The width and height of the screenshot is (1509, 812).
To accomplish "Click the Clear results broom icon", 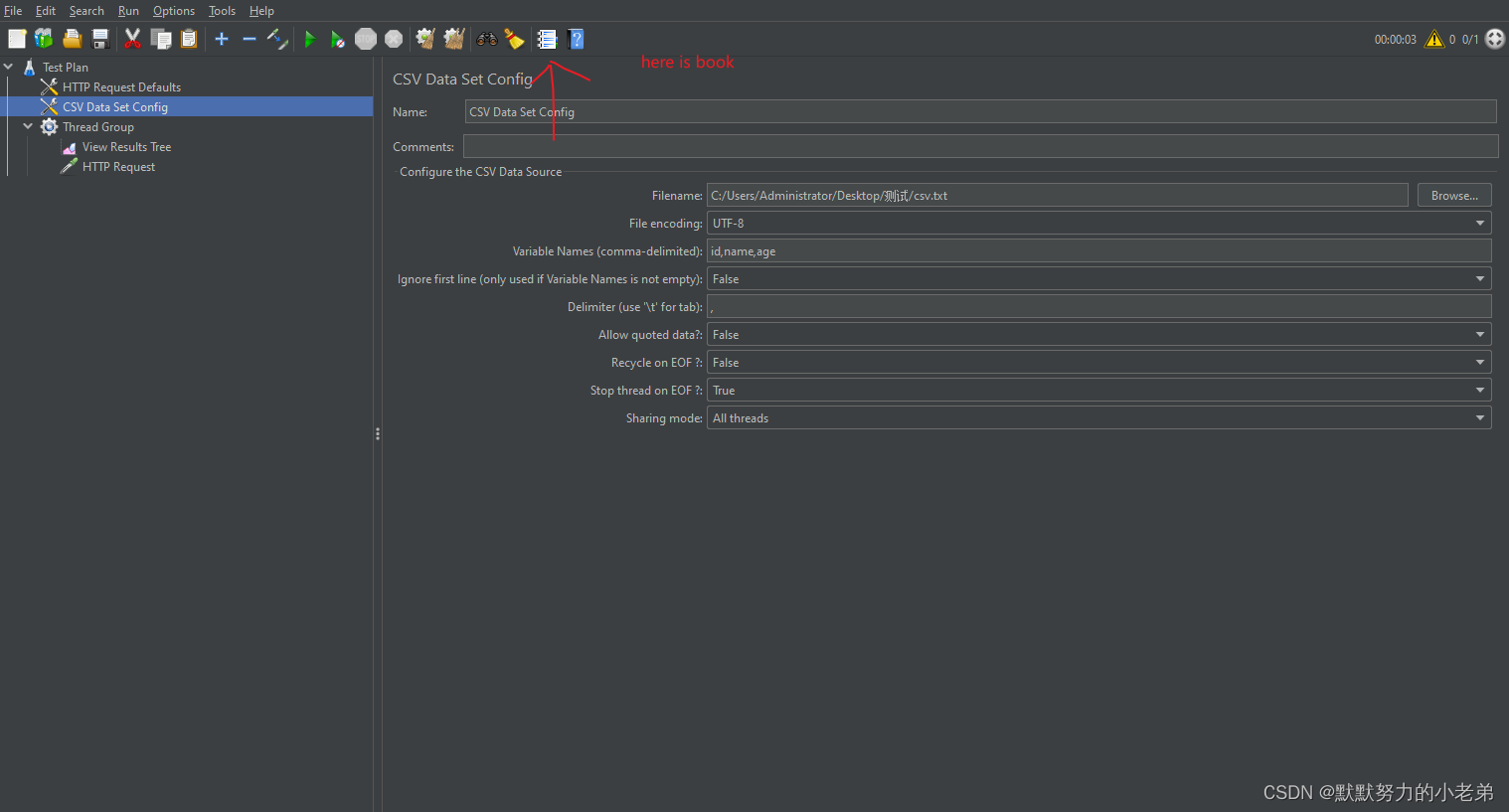I will click(x=425, y=39).
